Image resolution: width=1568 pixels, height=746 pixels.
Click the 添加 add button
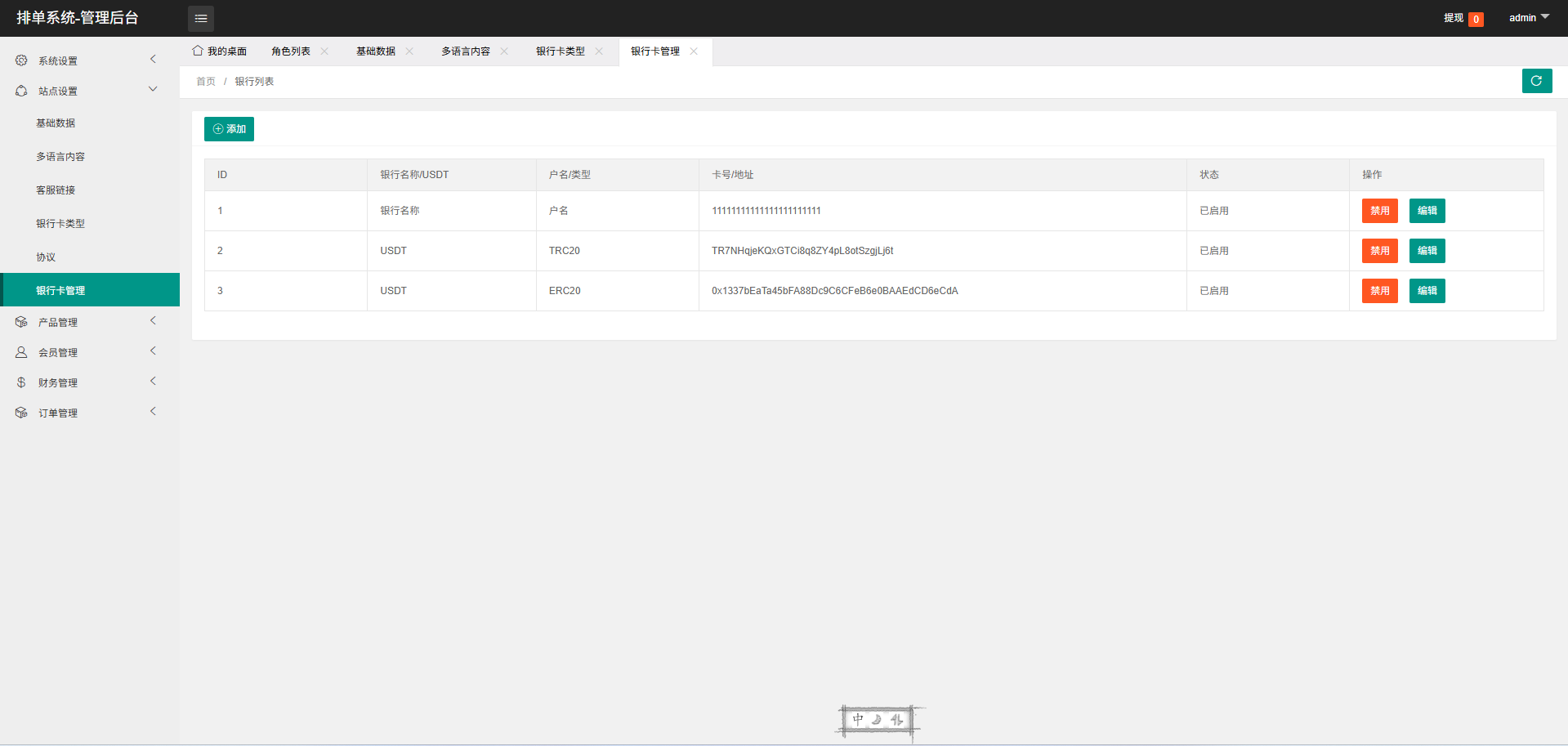point(229,129)
